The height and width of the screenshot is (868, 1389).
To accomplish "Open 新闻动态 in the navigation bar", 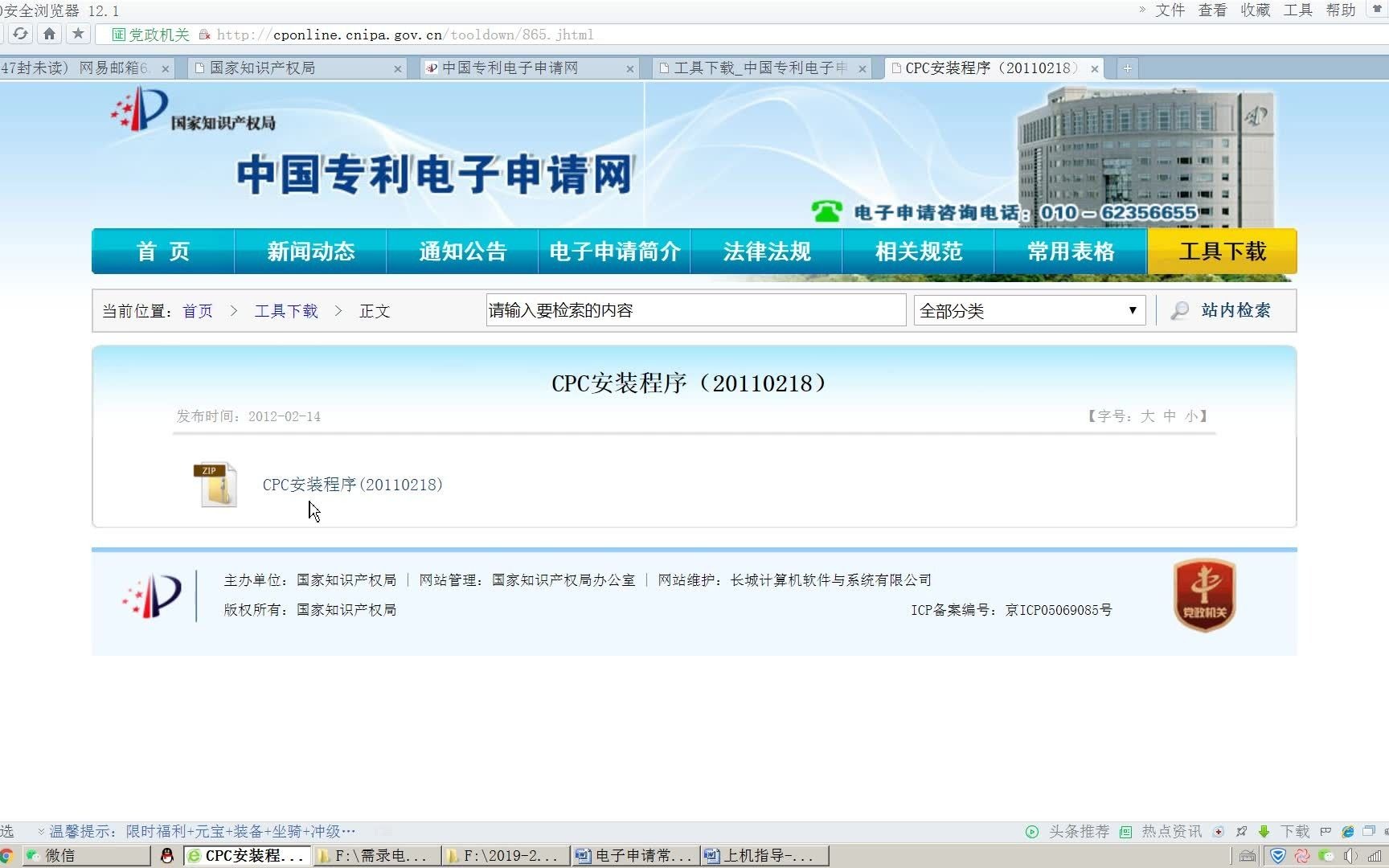I will click(310, 252).
